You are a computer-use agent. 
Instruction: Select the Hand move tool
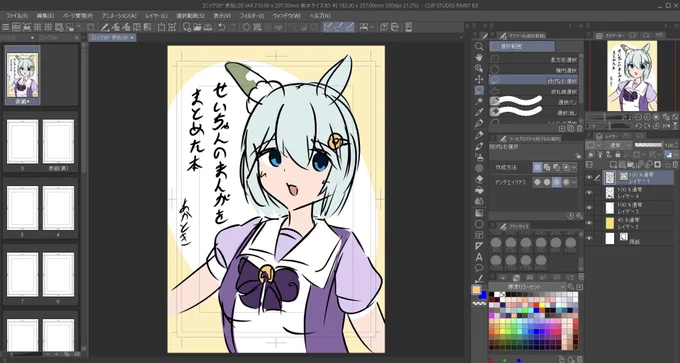[x=479, y=57]
